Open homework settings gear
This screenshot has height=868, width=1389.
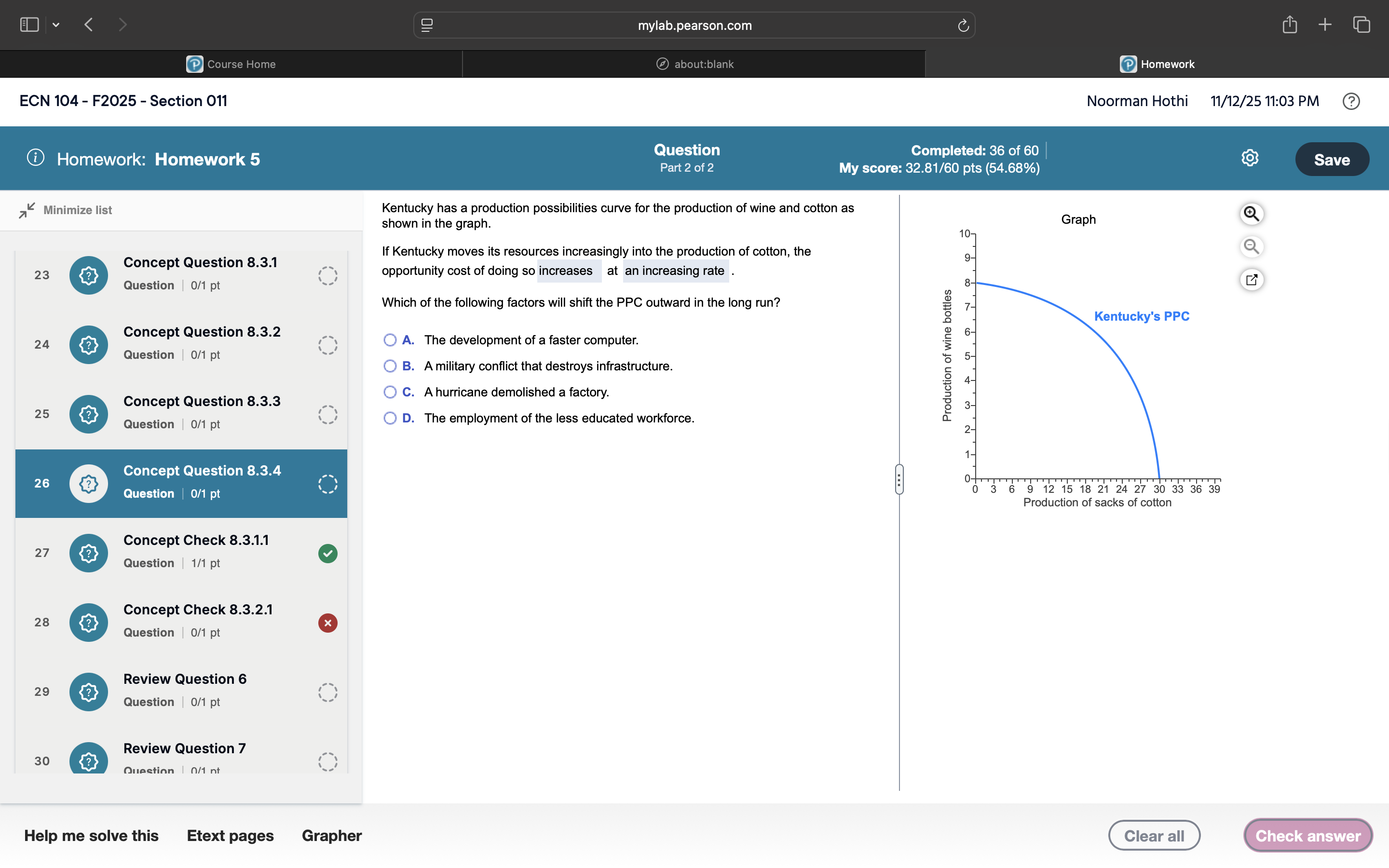point(1250,159)
